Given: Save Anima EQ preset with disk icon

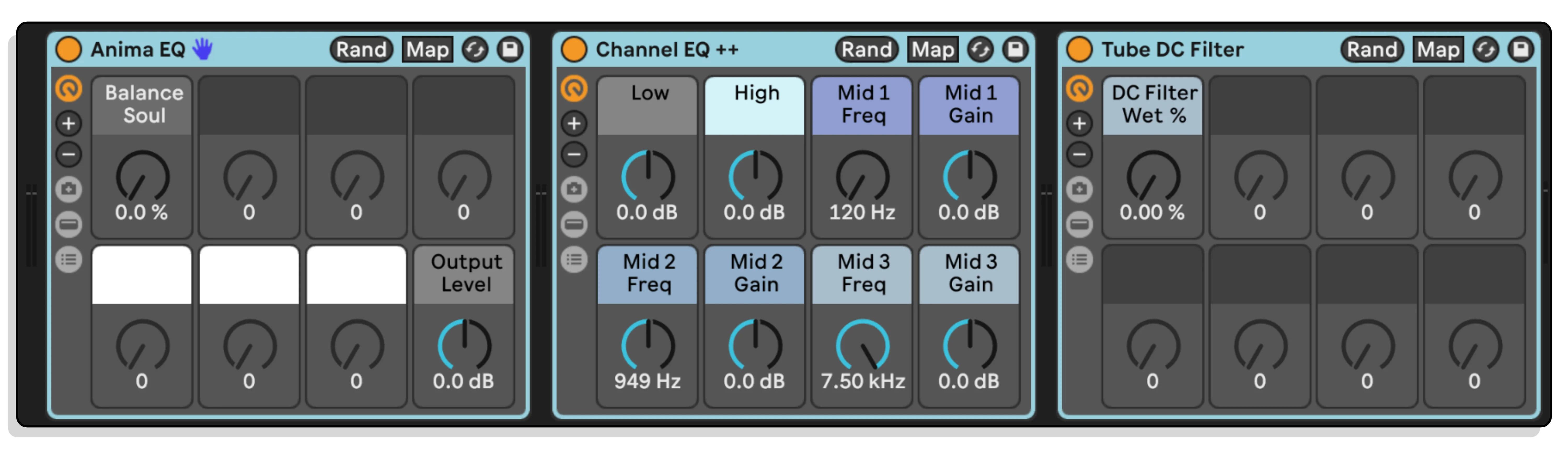Looking at the screenshot, I should pos(510,49).
